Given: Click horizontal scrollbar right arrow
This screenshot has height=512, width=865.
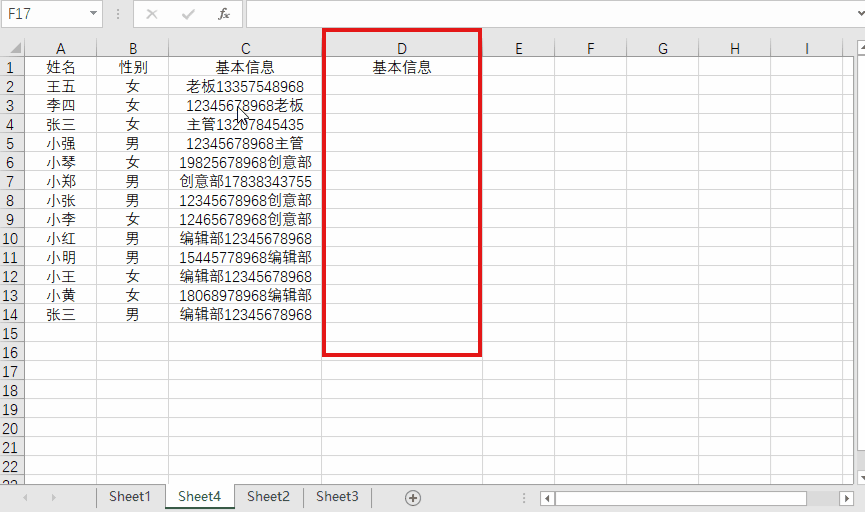Looking at the screenshot, I should point(846,499).
